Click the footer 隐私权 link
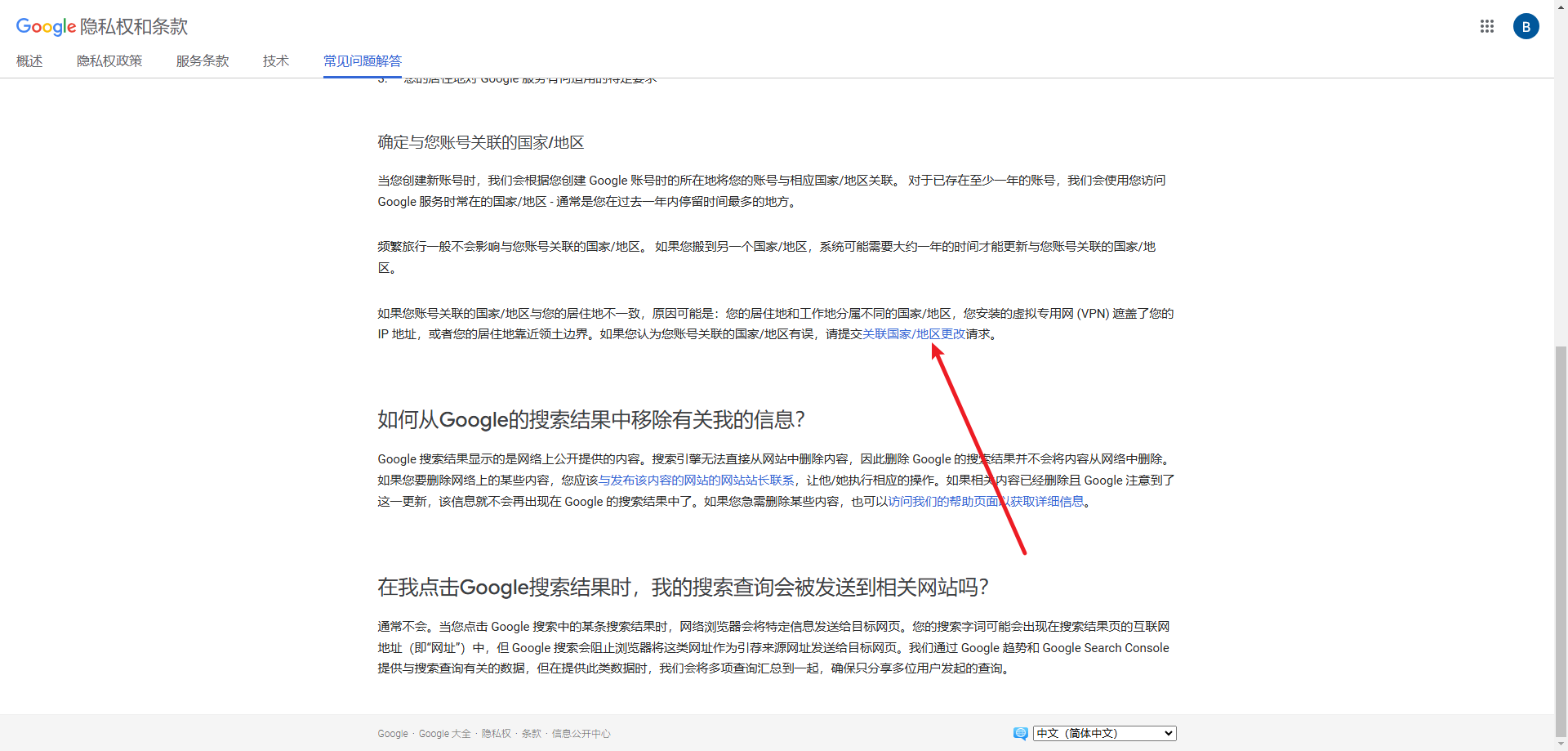This screenshot has height=751, width=1568. 497,734
